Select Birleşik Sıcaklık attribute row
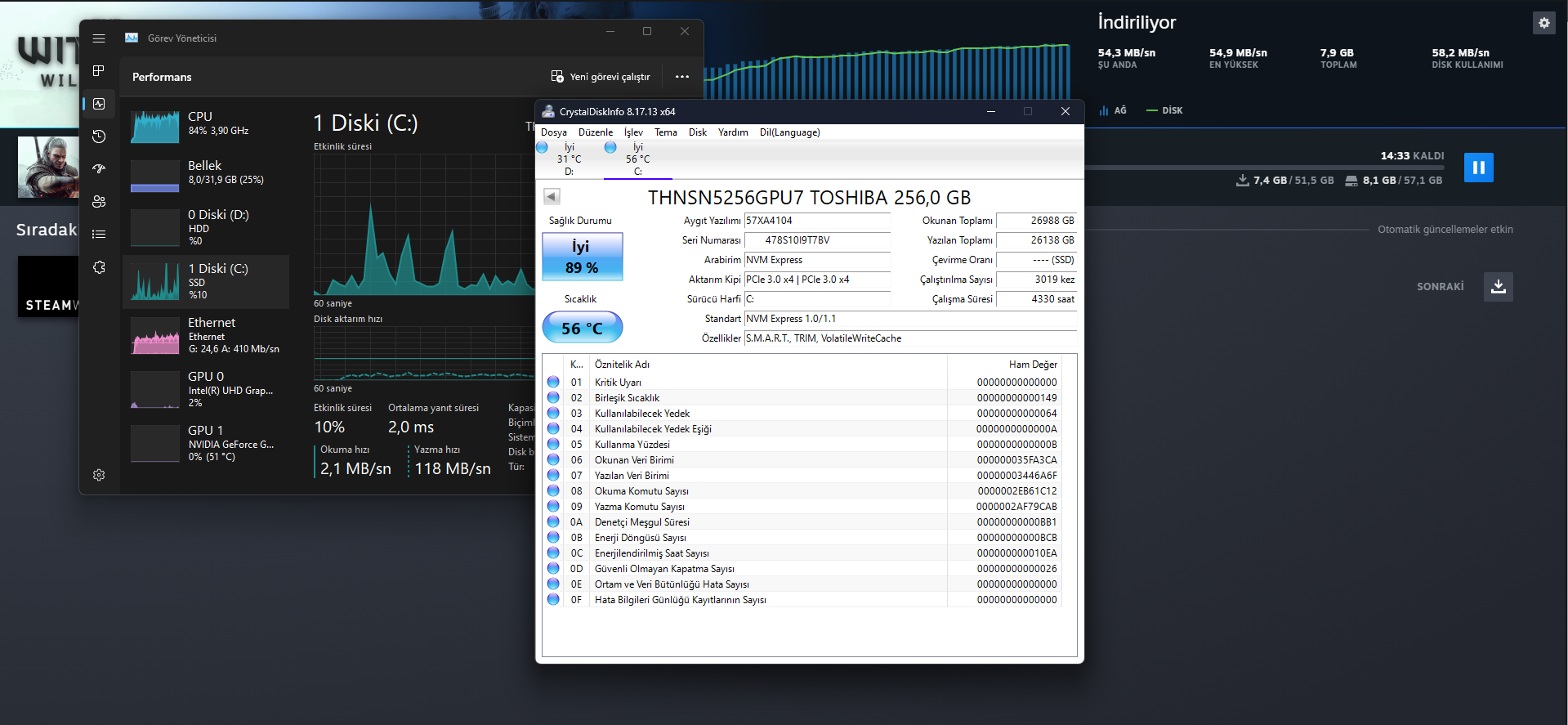The image size is (1568, 725). (x=802, y=398)
